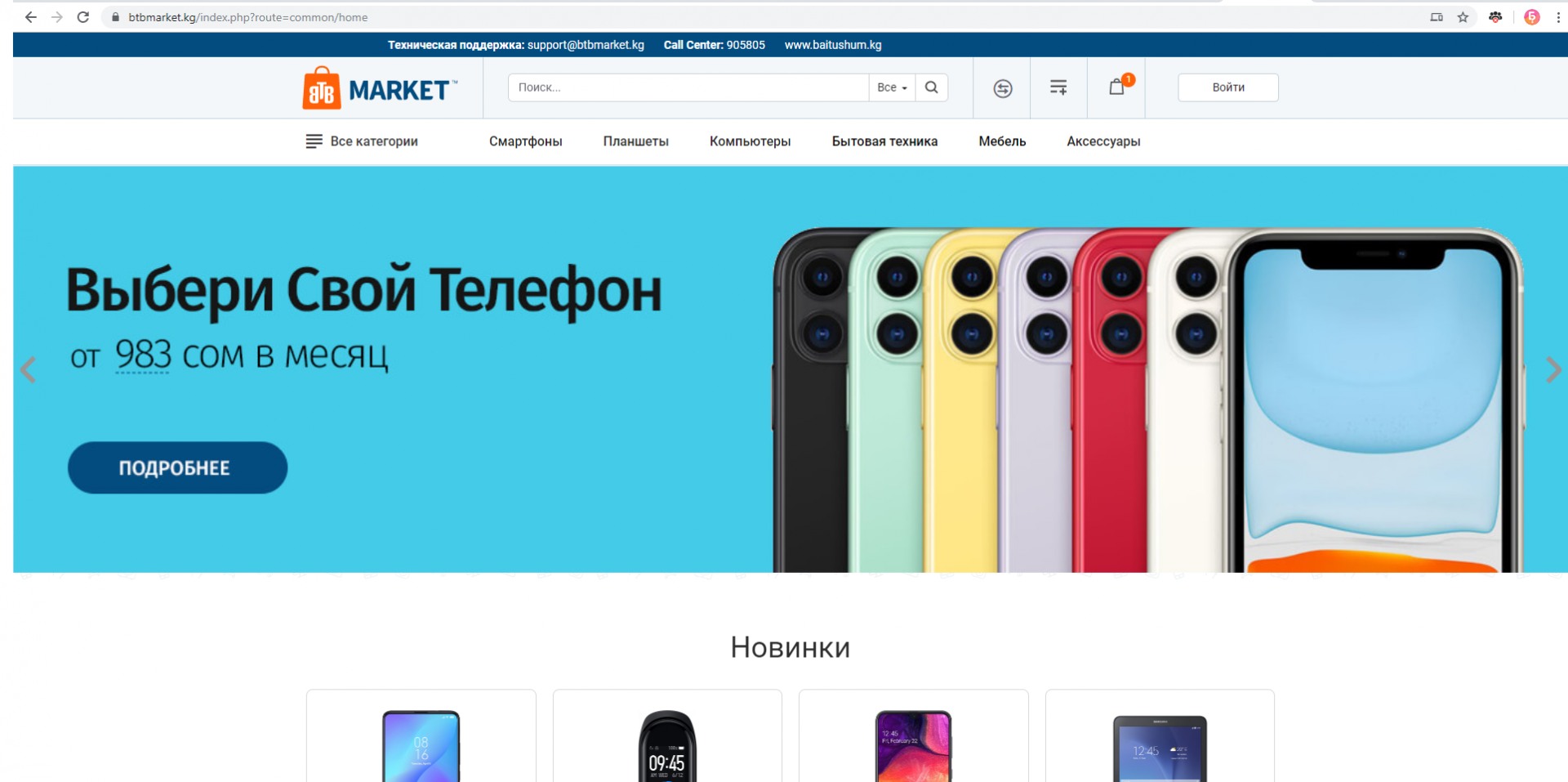Screen dimensions: 1568x782
Task: Show the next banner slide
Action: (1553, 370)
